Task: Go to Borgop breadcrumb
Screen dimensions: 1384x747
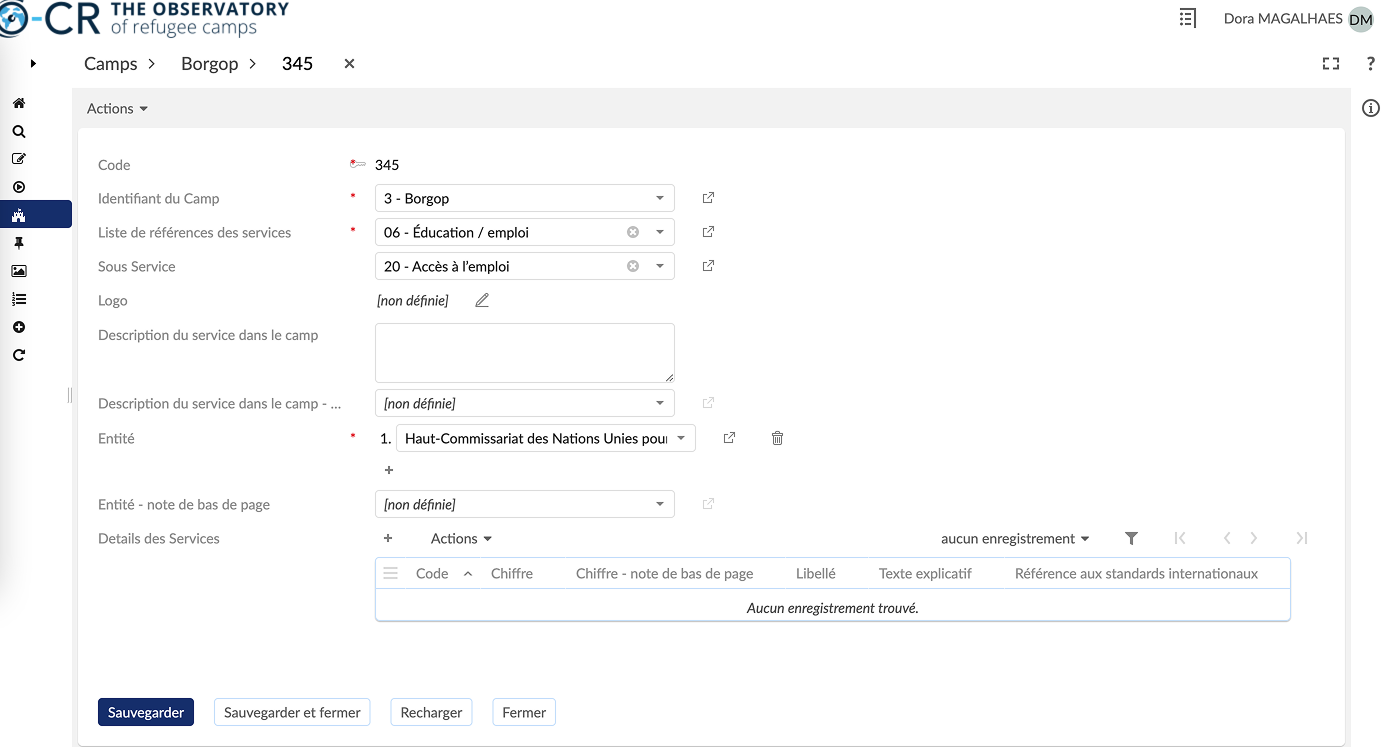Action: [x=210, y=64]
